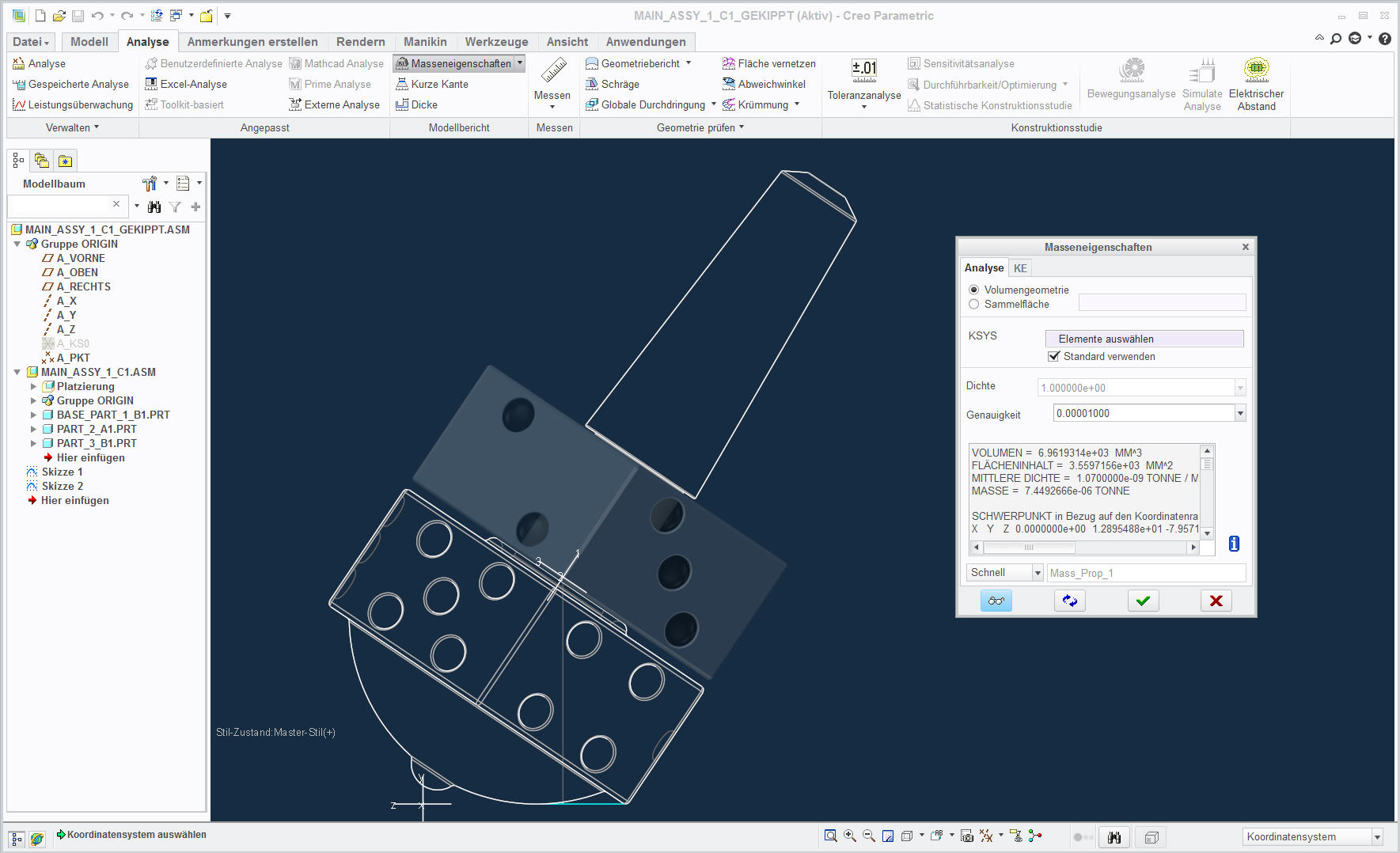The height and width of the screenshot is (853, 1400).
Task: Select the Sammelfläche radio option
Action: point(973,304)
